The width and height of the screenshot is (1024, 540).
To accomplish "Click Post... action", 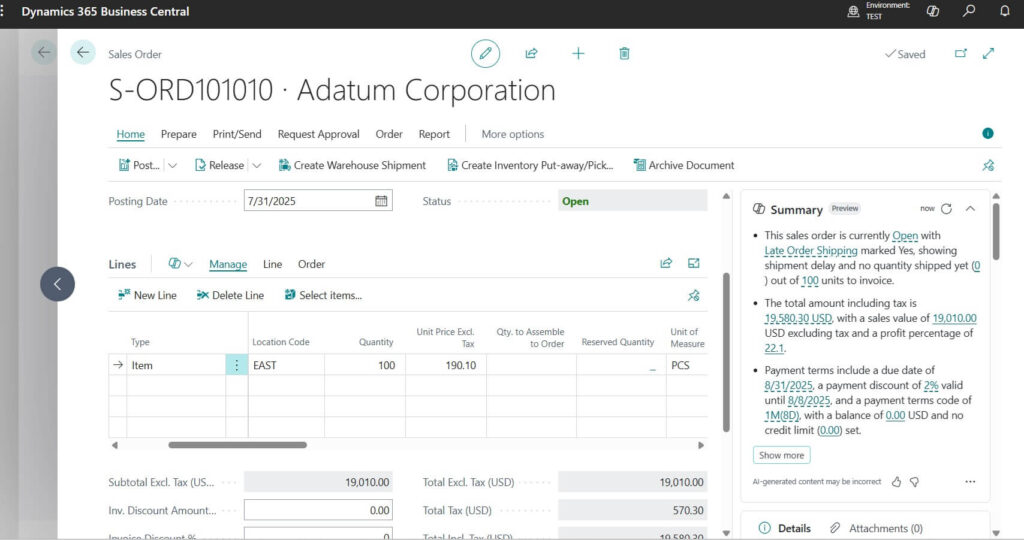I will [138, 166].
